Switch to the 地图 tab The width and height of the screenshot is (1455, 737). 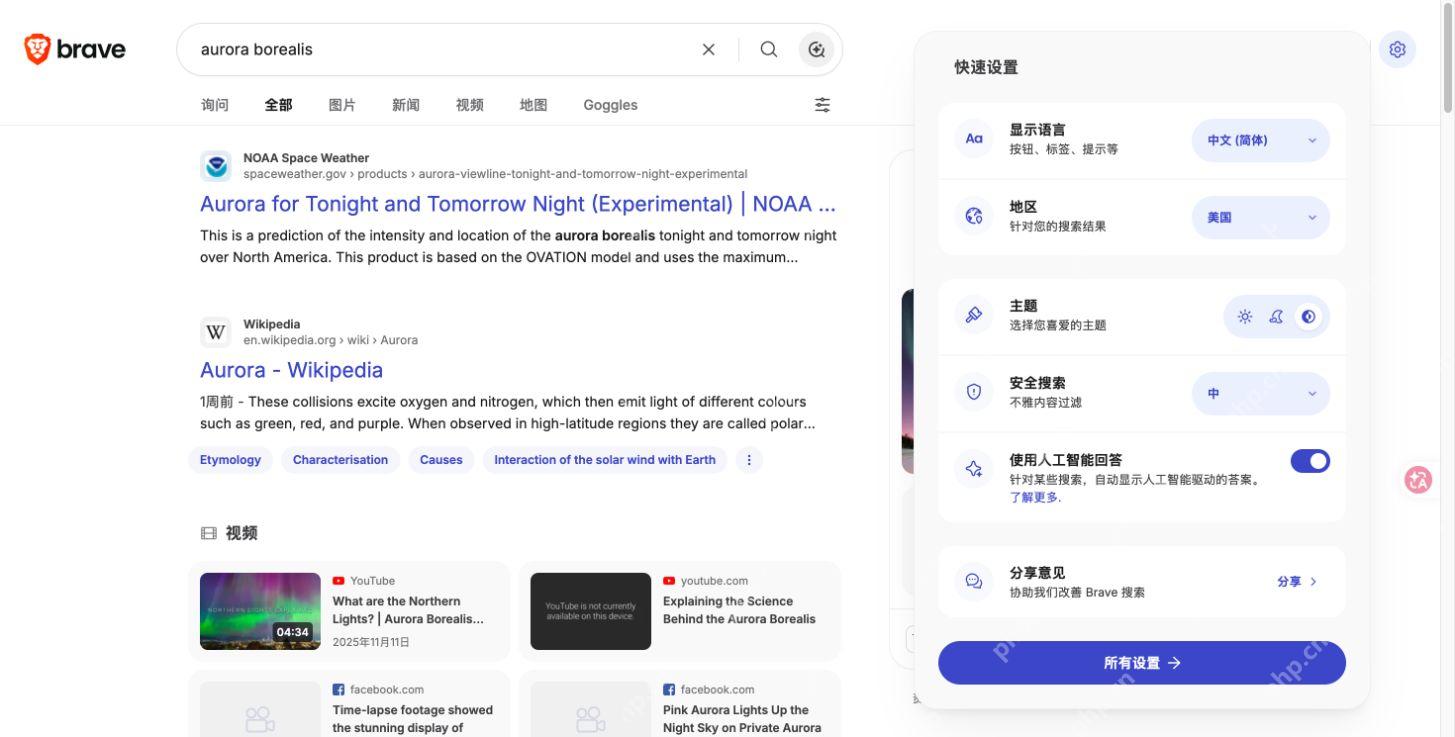534,105
